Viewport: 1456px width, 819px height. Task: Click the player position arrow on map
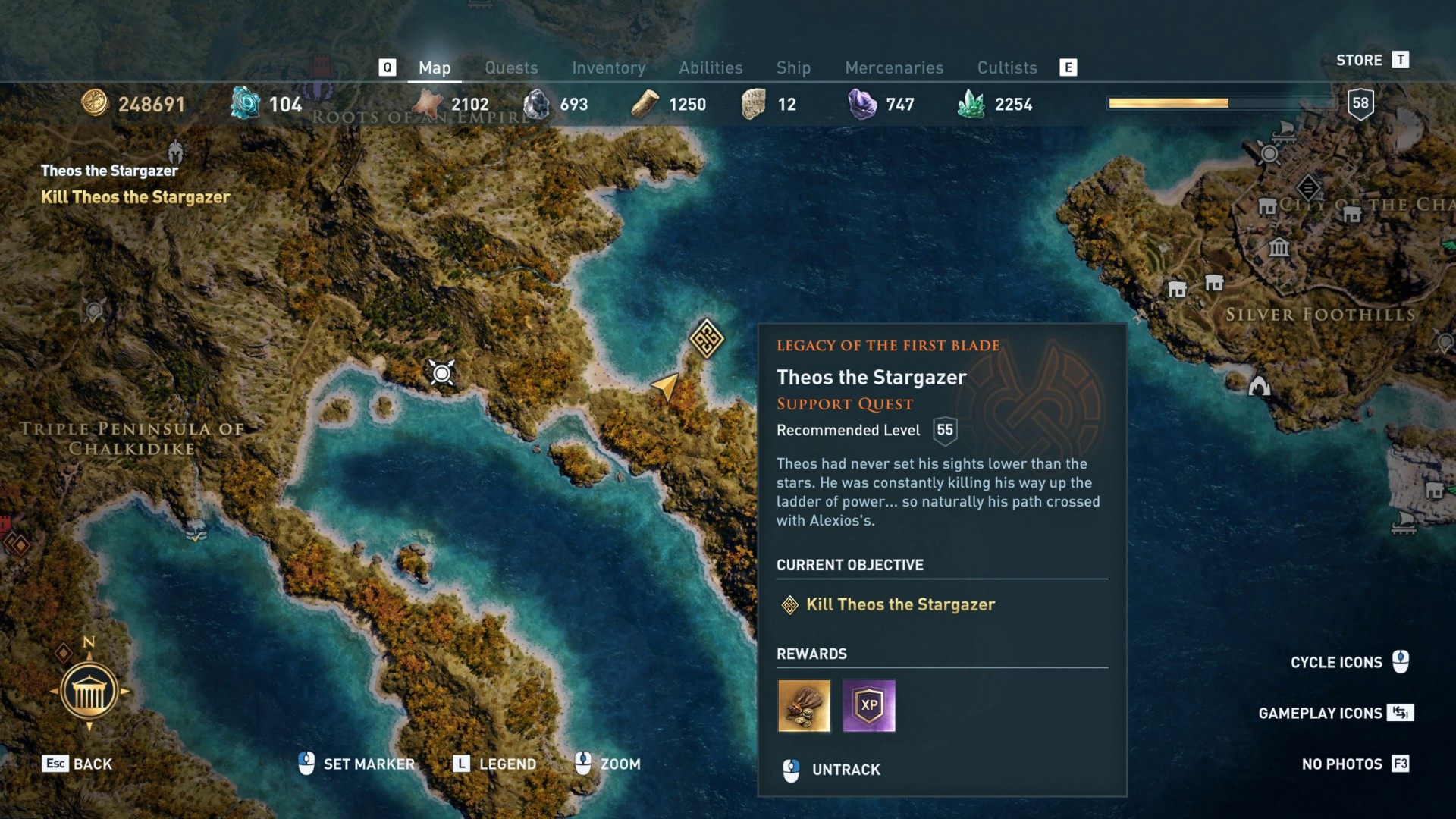coord(666,386)
